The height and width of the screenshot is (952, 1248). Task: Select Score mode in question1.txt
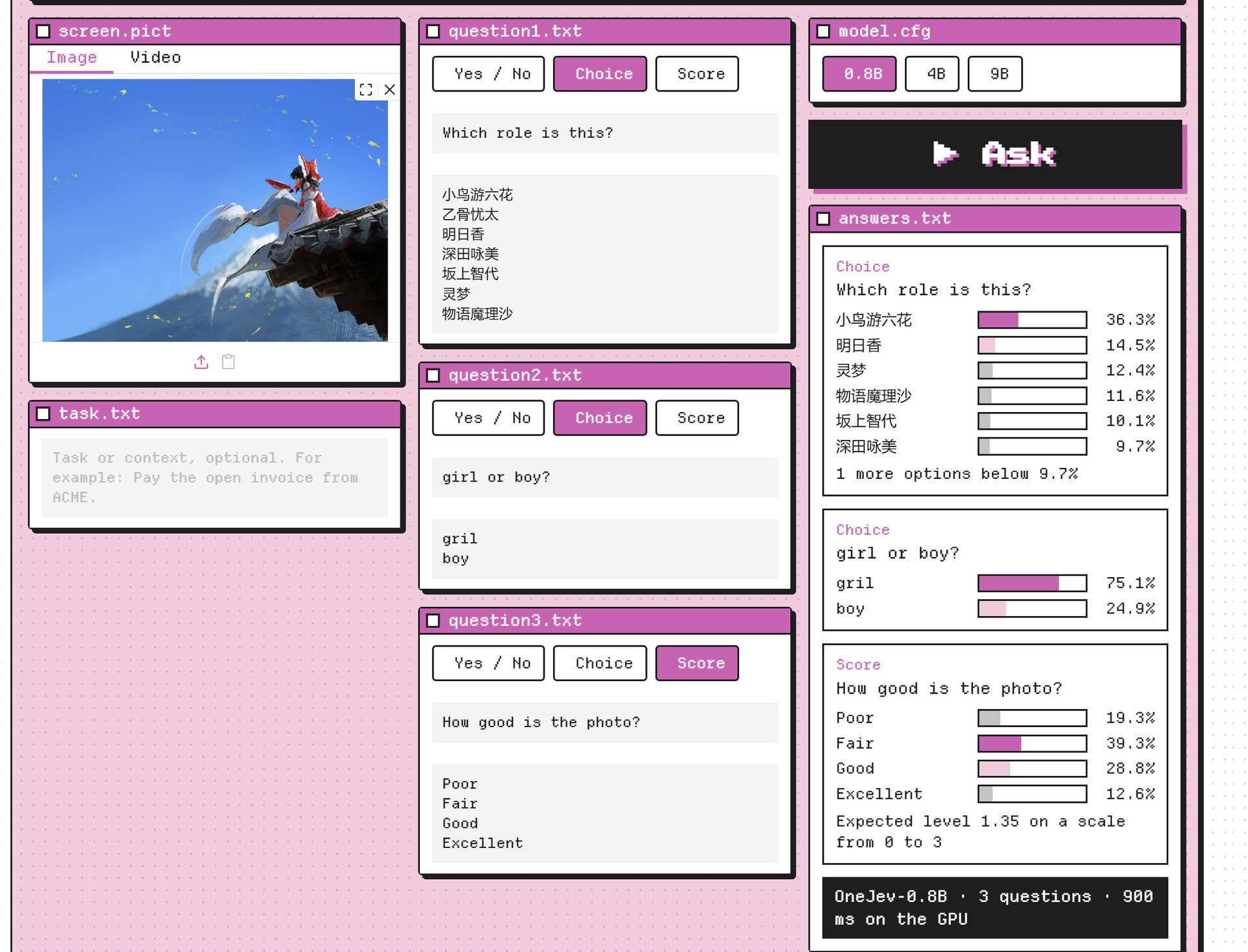(x=697, y=74)
